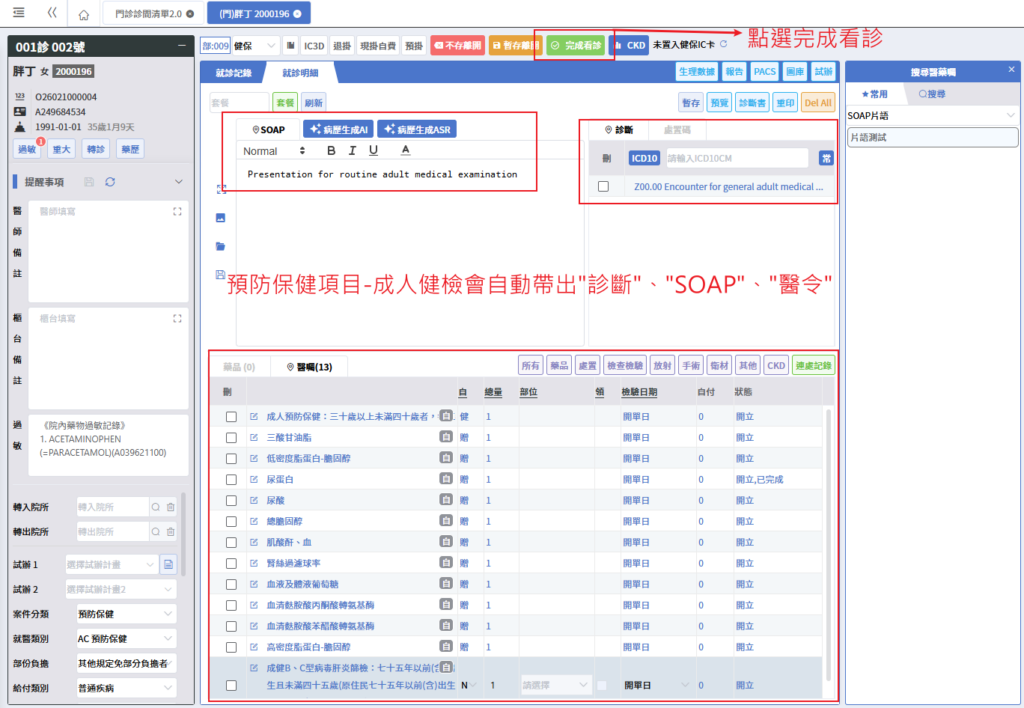
Task: Click the refresh icon beside 提醒事項
Action: point(110,181)
